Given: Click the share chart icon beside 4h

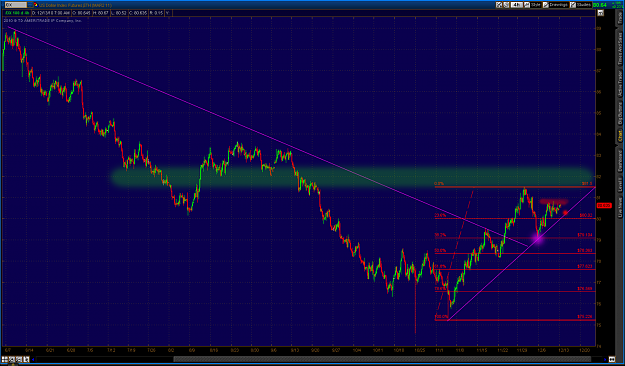Looking at the screenshot, I should point(506,5).
